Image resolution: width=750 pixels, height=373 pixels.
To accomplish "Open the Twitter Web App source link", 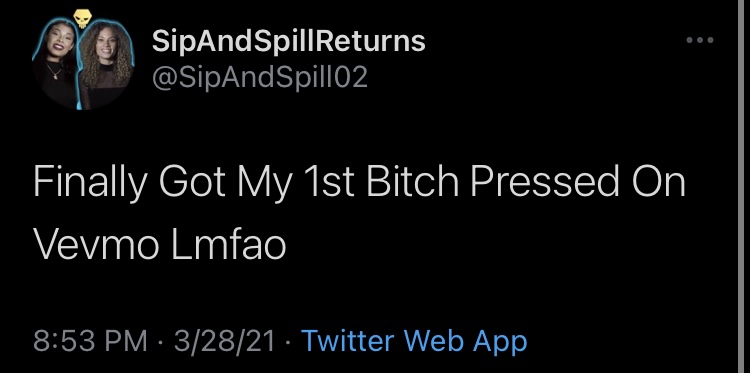I will (414, 341).
